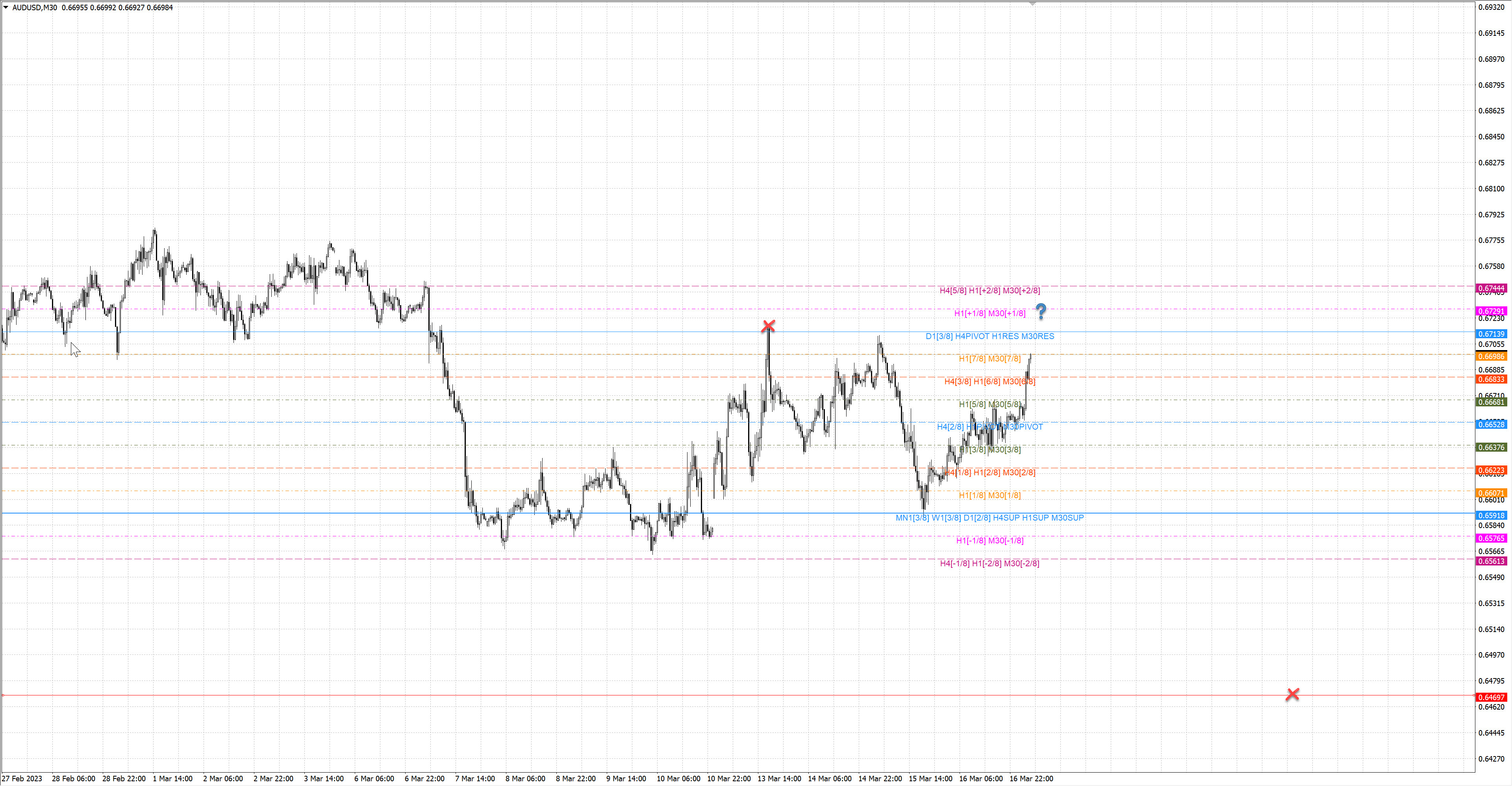
Task: Click the 16 Mar 22:00 time axis label
Action: 1031,779
